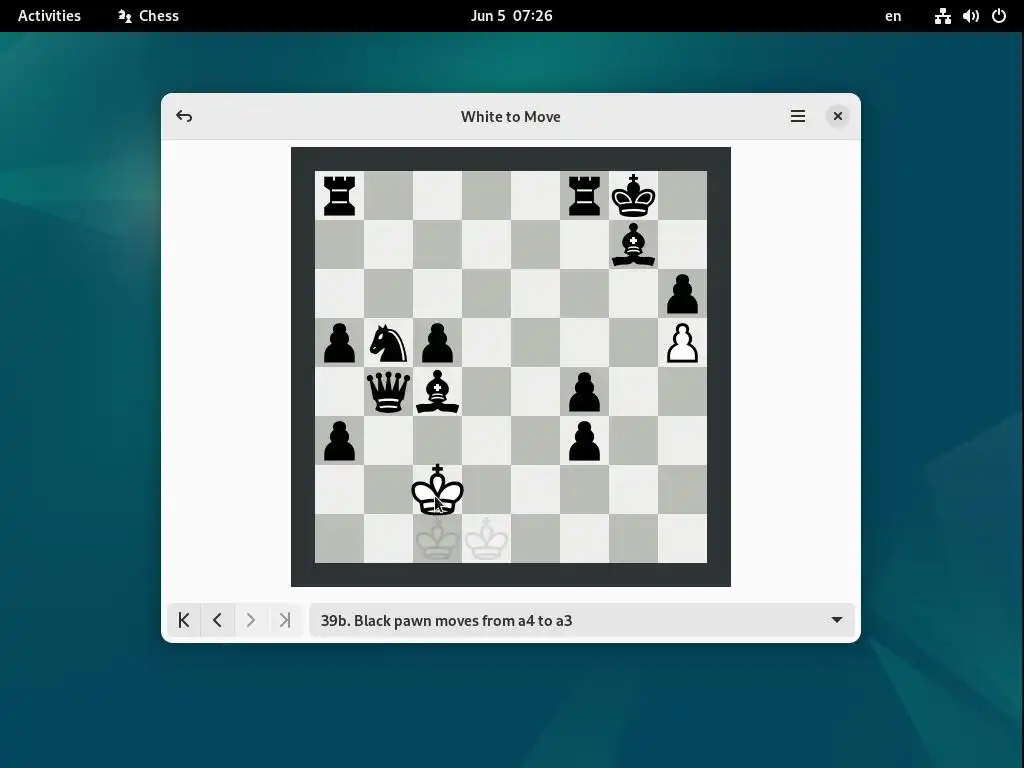Image resolution: width=1024 pixels, height=768 pixels.
Task: Click the black pawn on f4
Action: (x=584, y=392)
